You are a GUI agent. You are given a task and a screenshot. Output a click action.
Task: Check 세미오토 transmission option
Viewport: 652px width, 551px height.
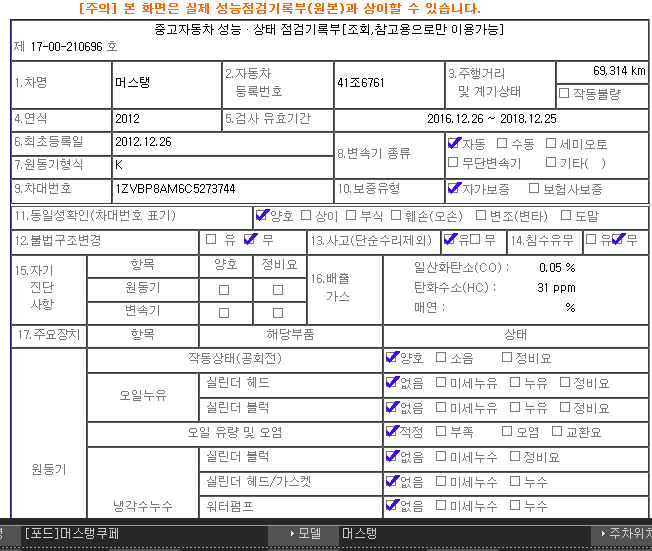(551, 144)
